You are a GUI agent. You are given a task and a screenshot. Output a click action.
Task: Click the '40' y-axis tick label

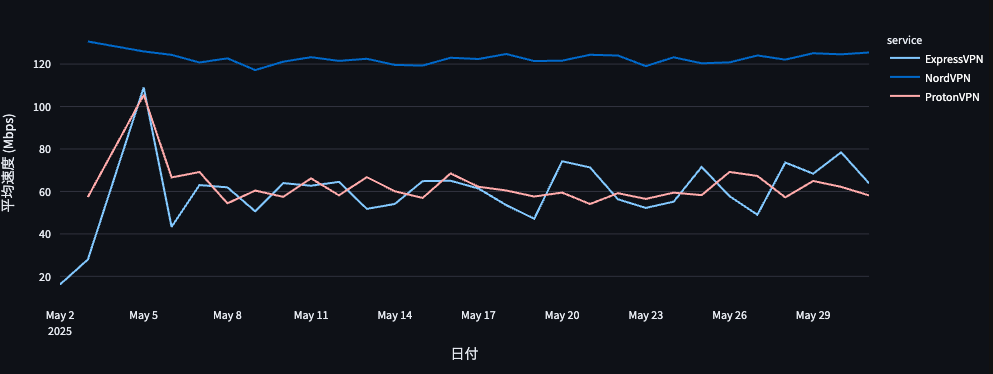tap(45, 234)
